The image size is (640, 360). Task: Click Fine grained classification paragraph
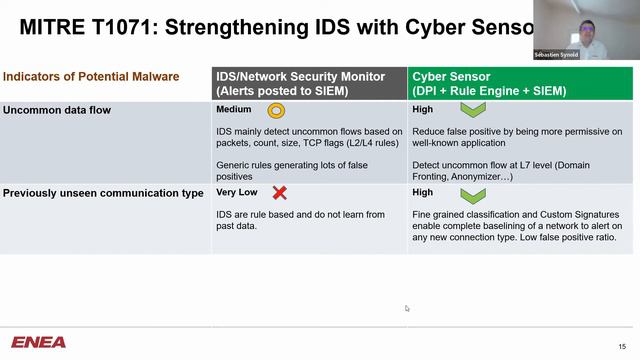[517, 226]
